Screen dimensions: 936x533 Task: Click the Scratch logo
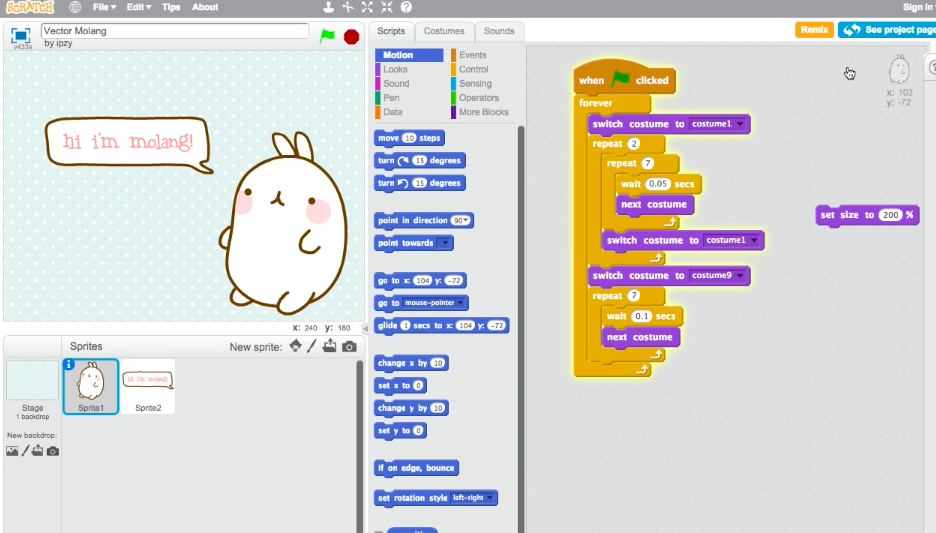[29, 7]
